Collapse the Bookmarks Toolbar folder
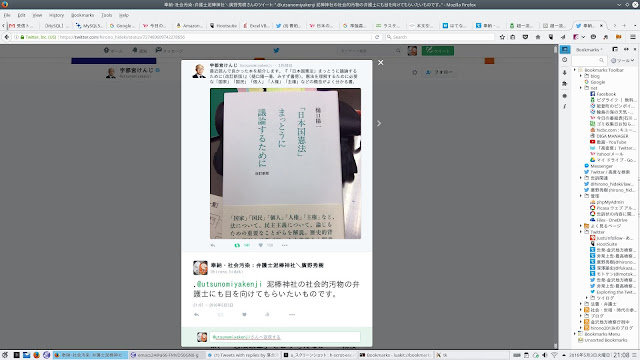The image size is (640, 360). pyautogui.click(x=575, y=70)
